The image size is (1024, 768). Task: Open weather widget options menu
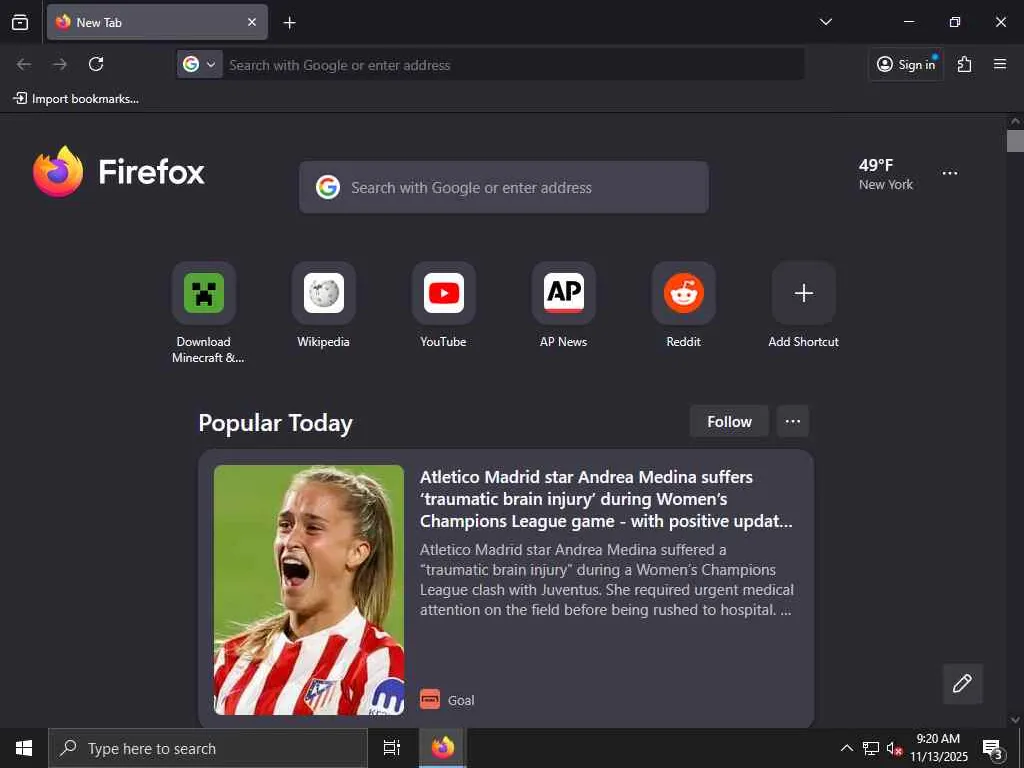[950, 173]
